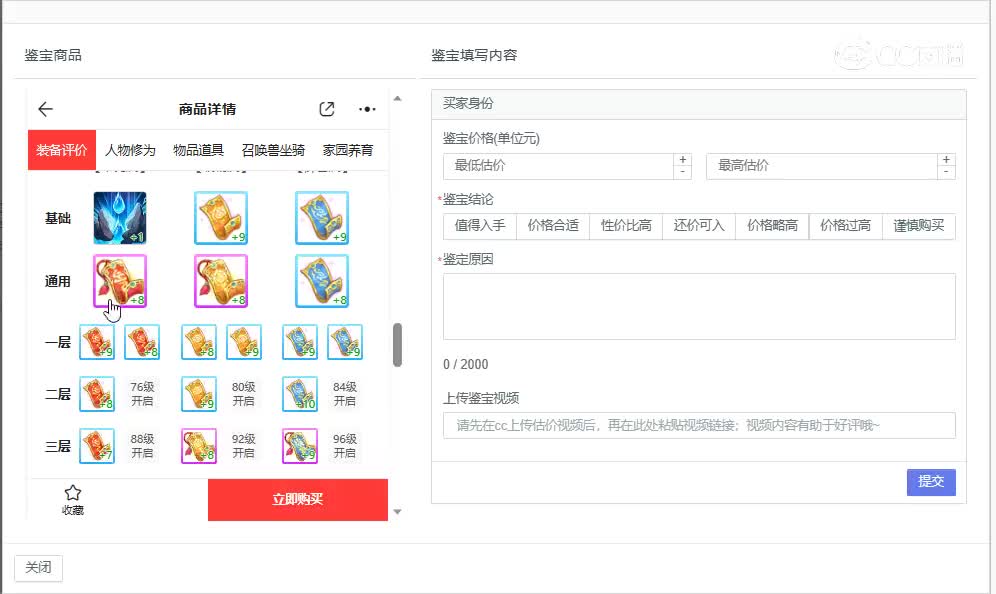Viewport: 996px width, 594px height.
Task: Click the blue +1 skill gem in 基础 row
Action: pos(119,218)
